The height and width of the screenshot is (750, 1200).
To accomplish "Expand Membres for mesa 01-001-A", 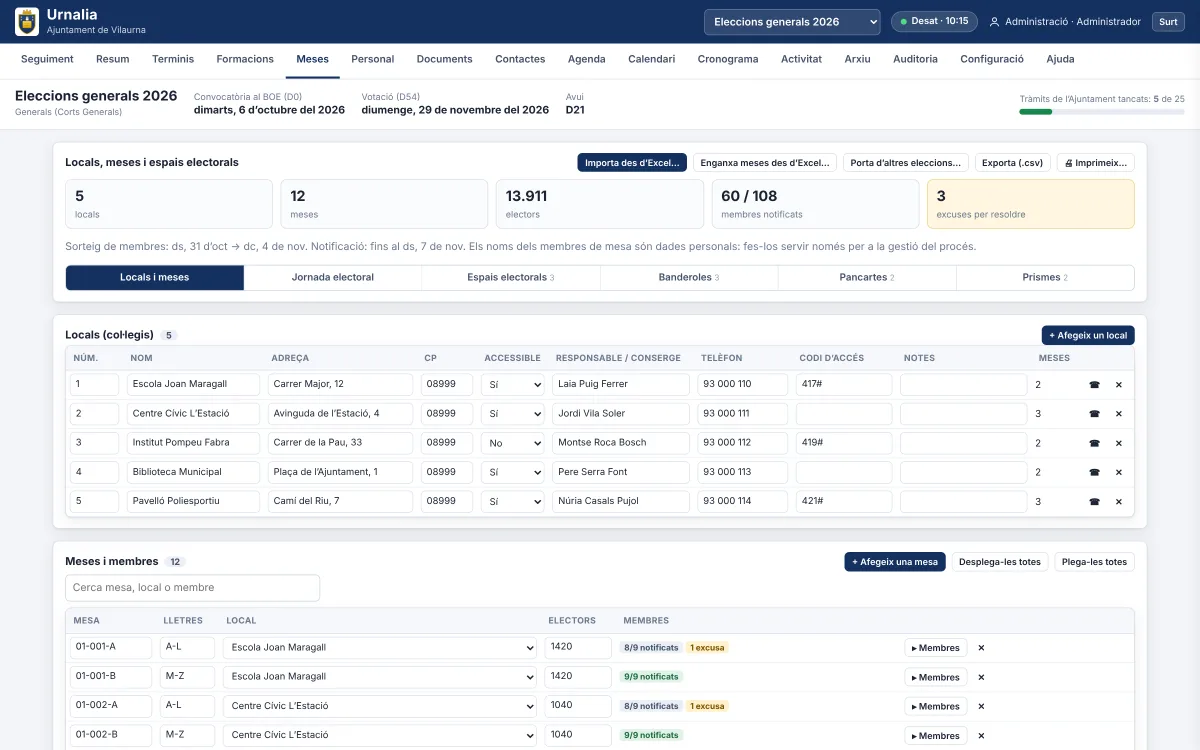I will tap(935, 648).
